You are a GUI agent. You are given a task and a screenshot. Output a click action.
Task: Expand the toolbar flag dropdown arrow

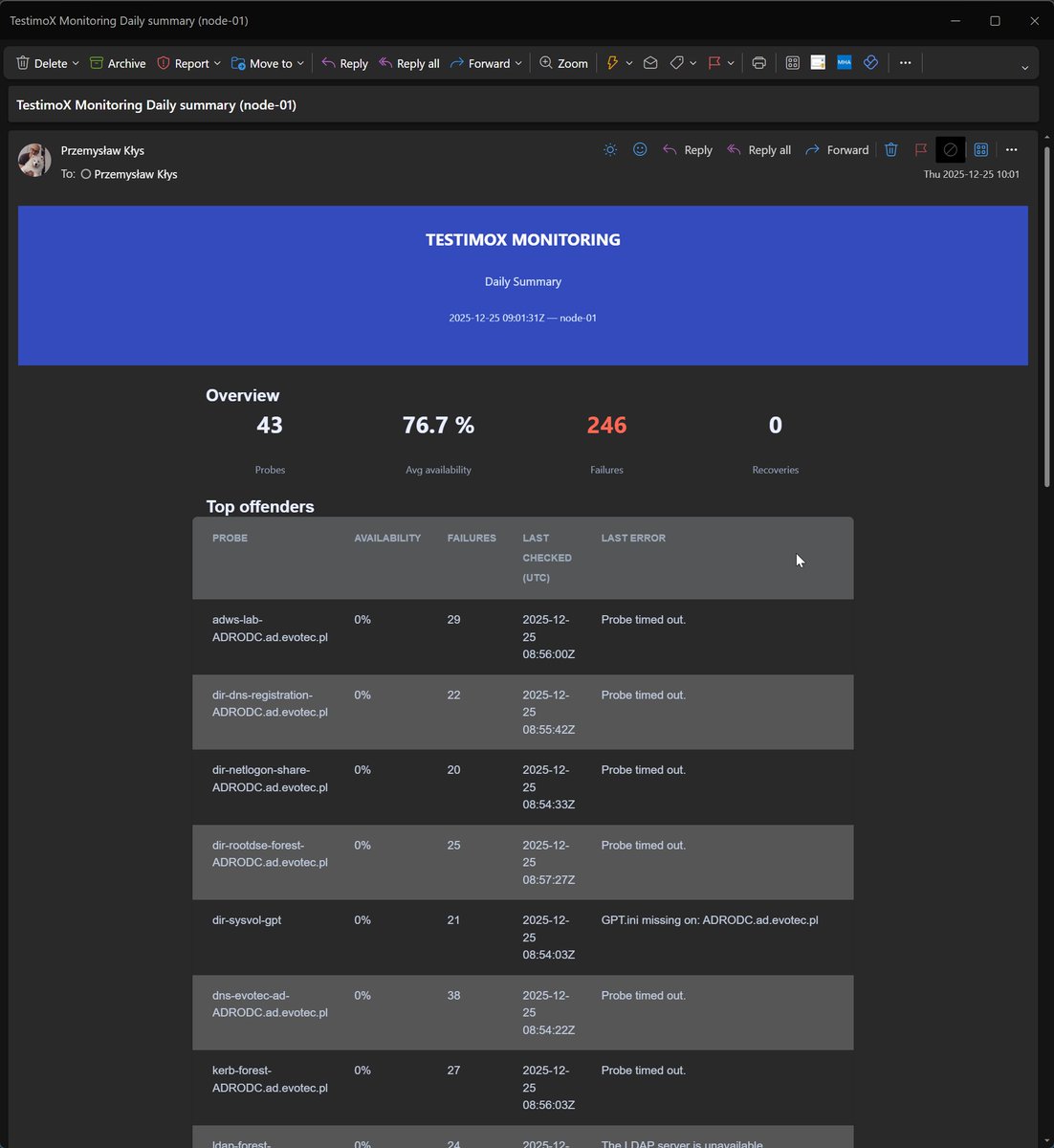point(731,63)
